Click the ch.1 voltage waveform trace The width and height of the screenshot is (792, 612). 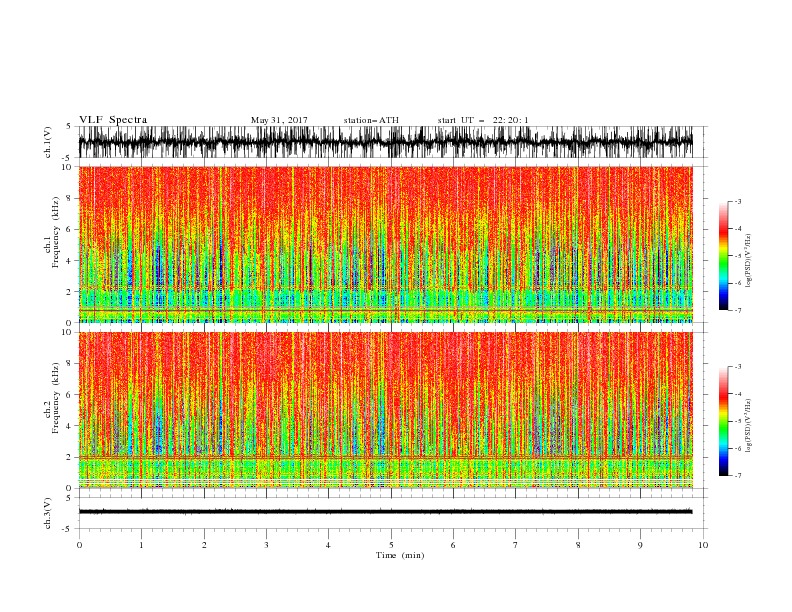pos(385,142)
